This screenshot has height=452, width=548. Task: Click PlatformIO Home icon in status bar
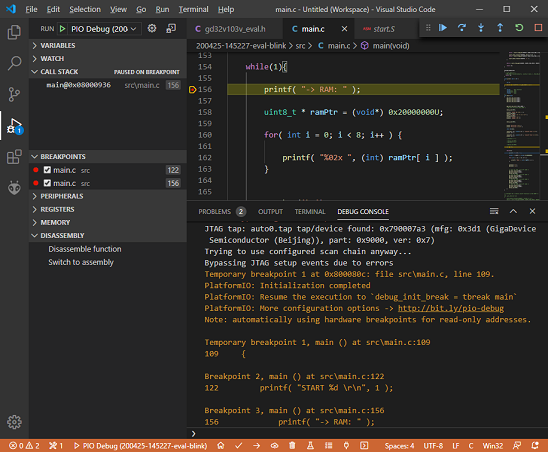click(221, 445)
